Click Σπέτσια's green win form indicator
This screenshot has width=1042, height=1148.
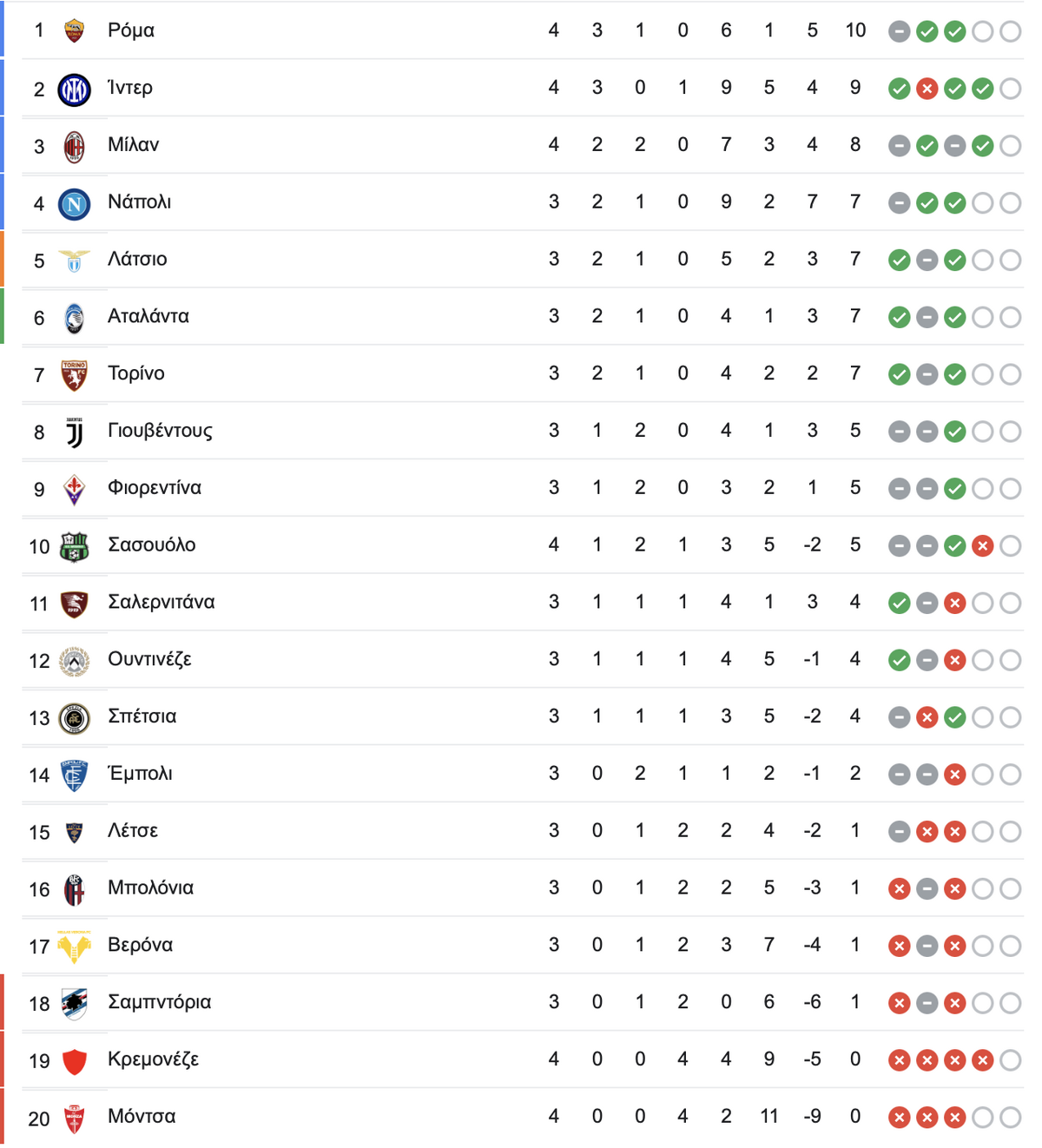[955, 717]
